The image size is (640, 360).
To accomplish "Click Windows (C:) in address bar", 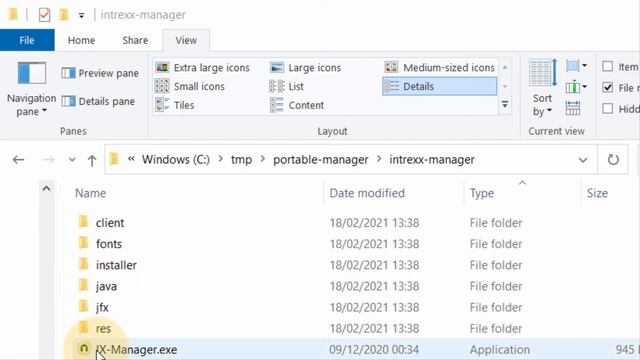I will click(x=176, y=160).
